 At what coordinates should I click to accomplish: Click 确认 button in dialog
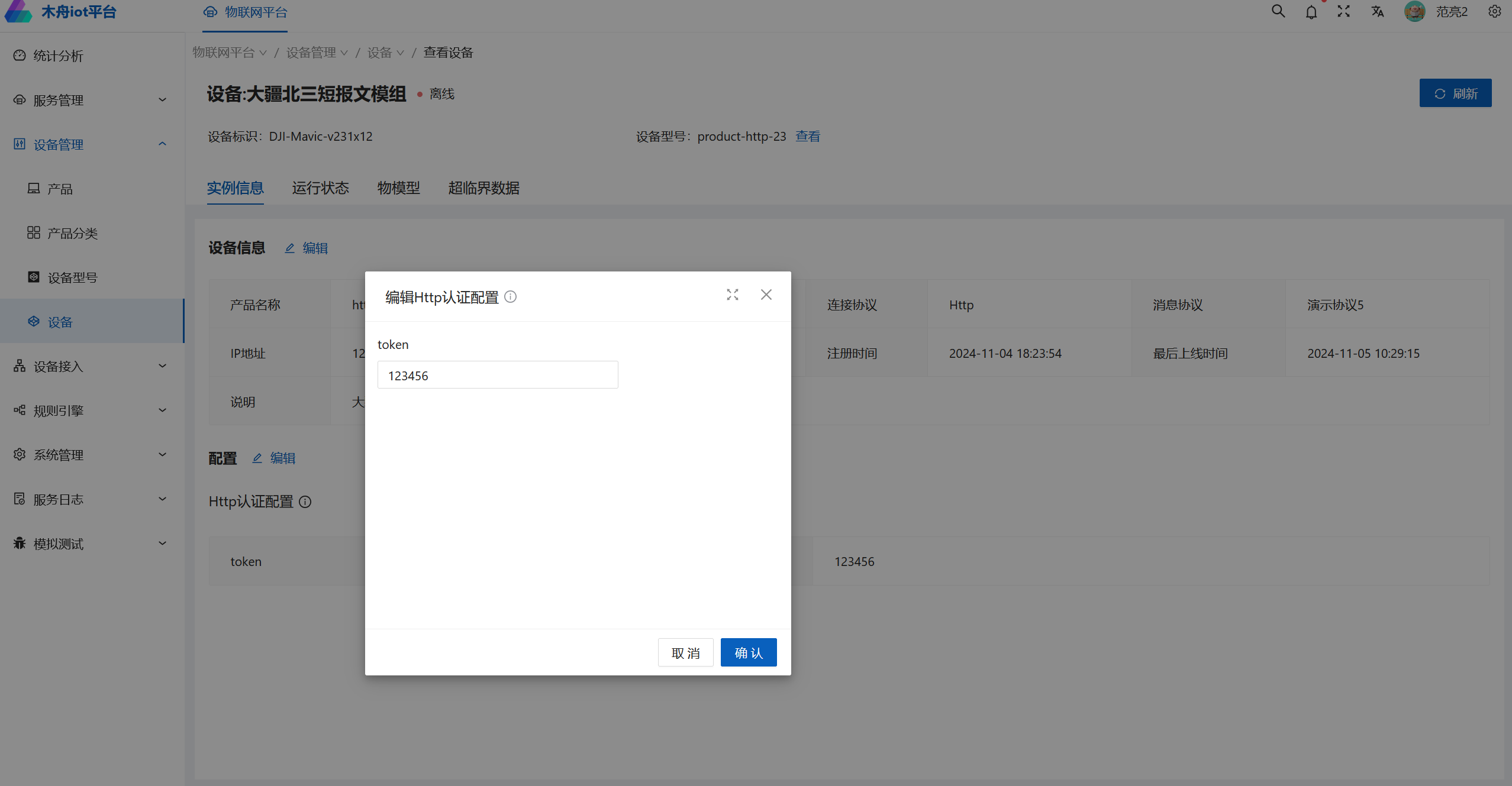[748, 652]
